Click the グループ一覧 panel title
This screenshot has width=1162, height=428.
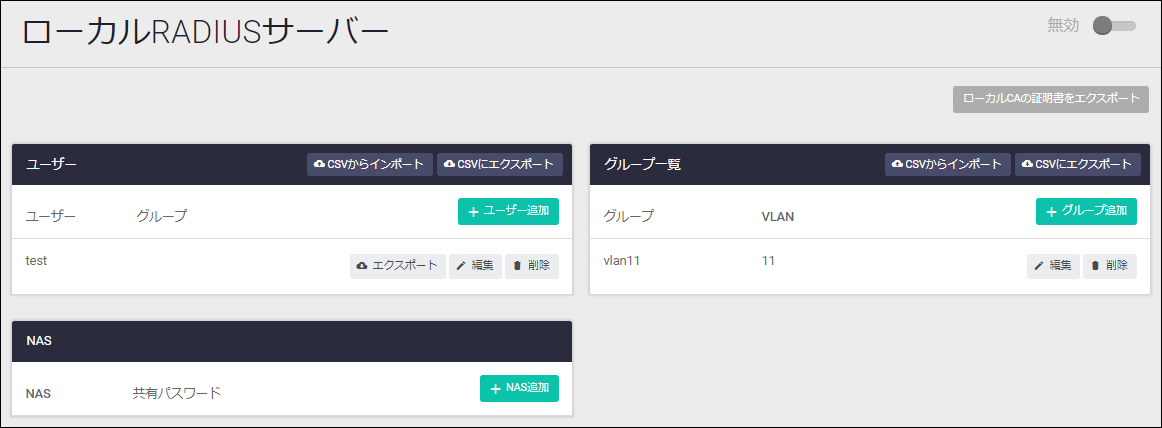pyautogui.click(x=643, y=164)
